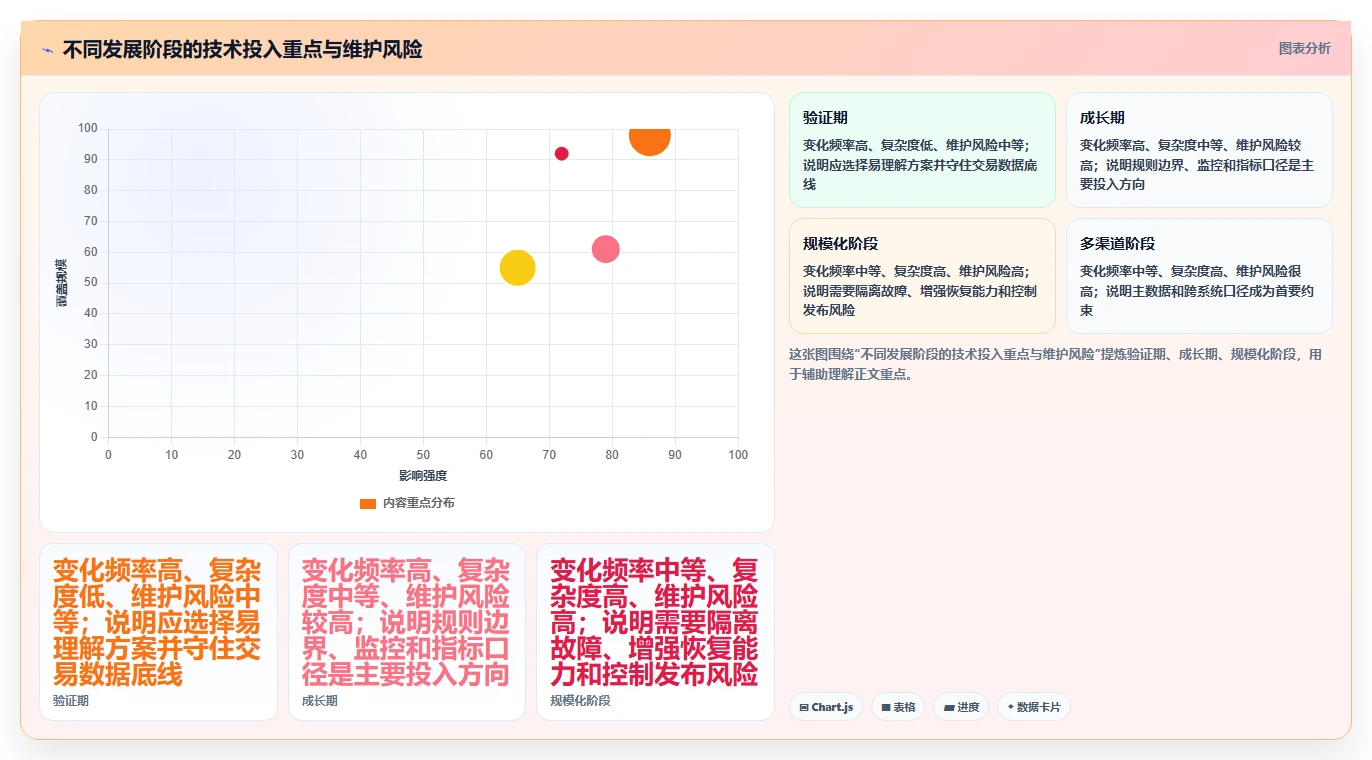Open the 规模化阶段 card on the right
The image size is (1372, 760).
point(922,276)
